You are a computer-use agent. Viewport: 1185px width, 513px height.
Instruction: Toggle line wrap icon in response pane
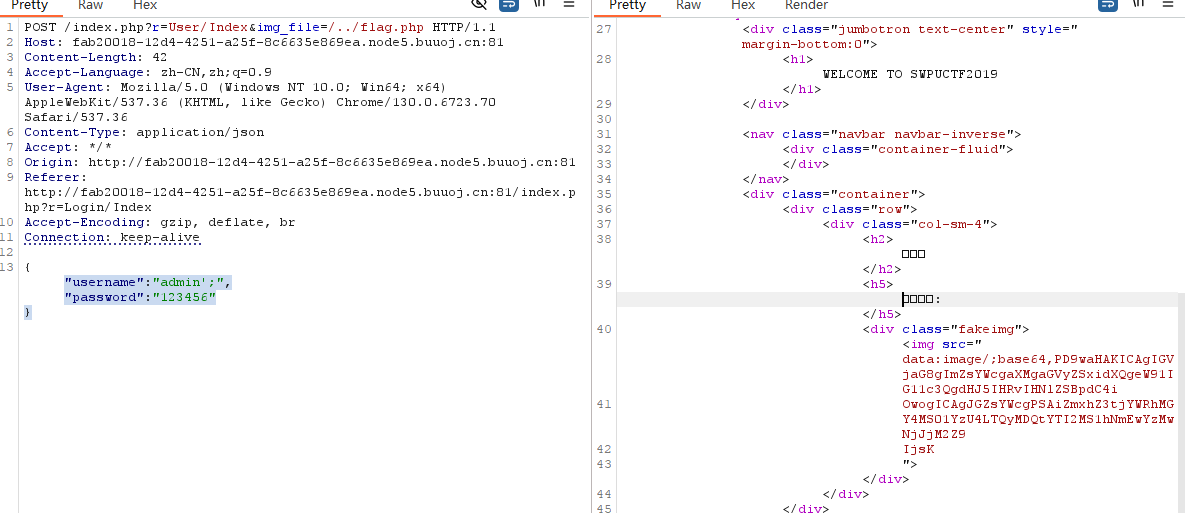pos(1108,5)
